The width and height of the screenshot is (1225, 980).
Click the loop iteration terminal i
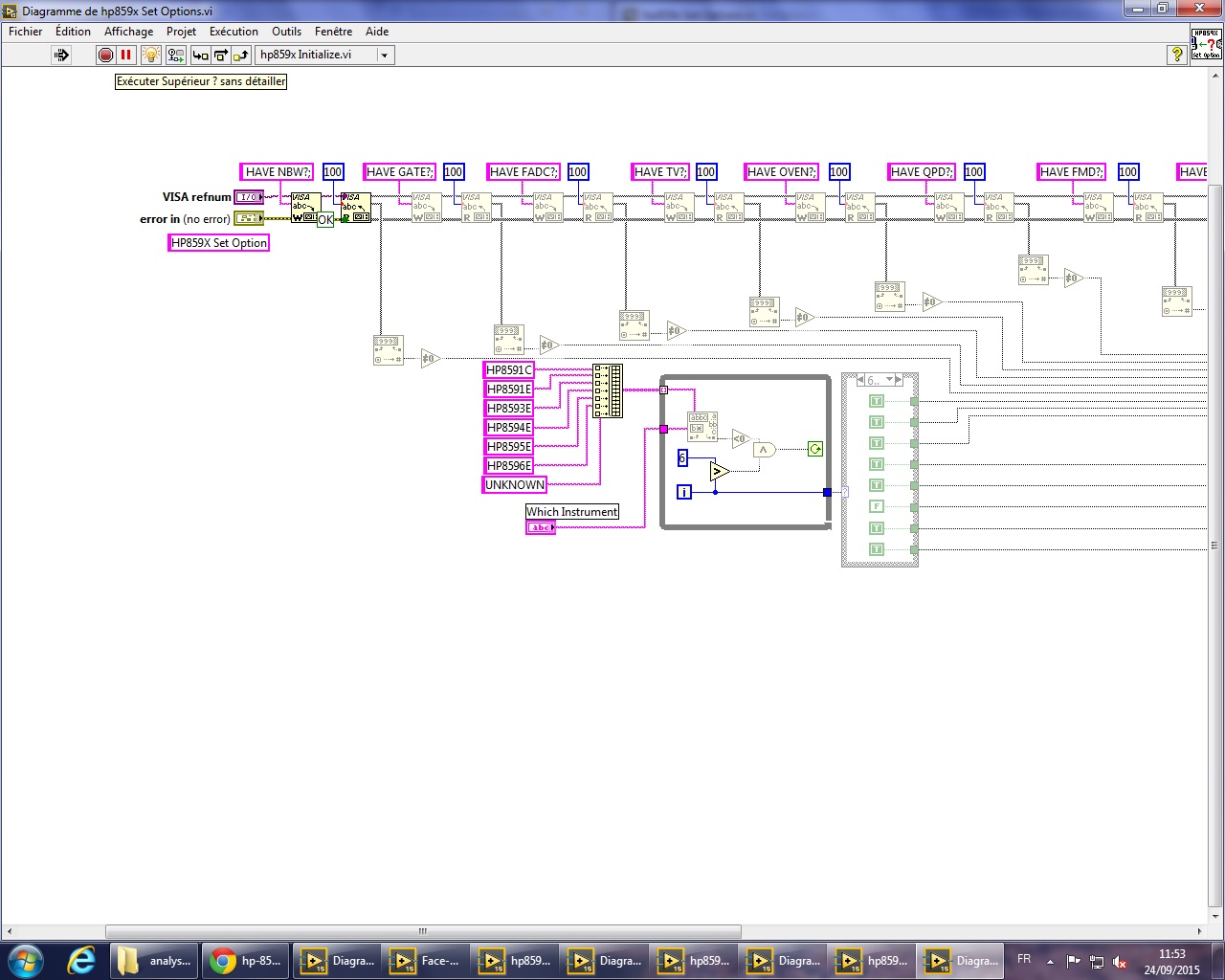(684, 492)
